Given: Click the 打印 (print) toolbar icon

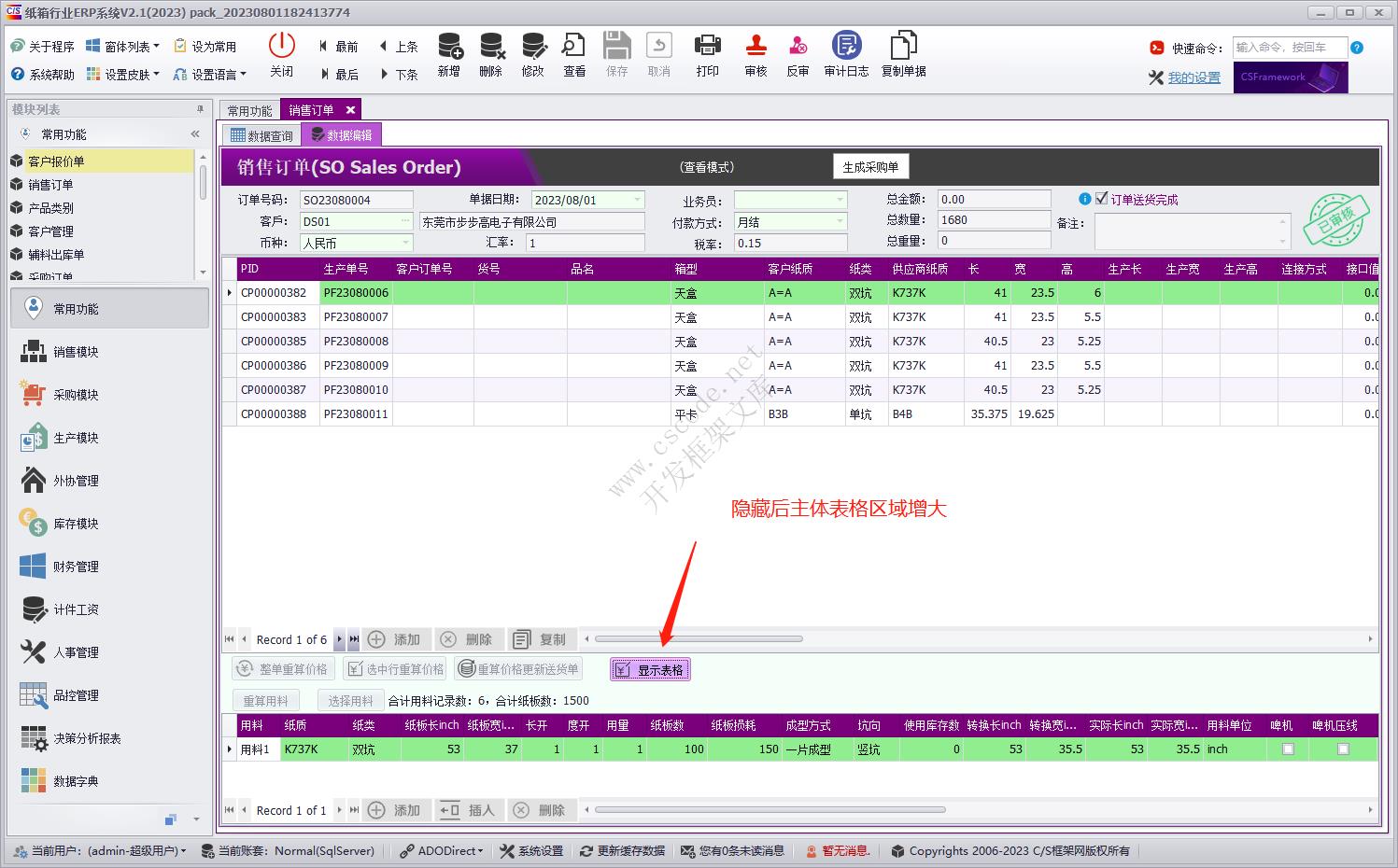Looking at the screenshot, I should 707,47.
